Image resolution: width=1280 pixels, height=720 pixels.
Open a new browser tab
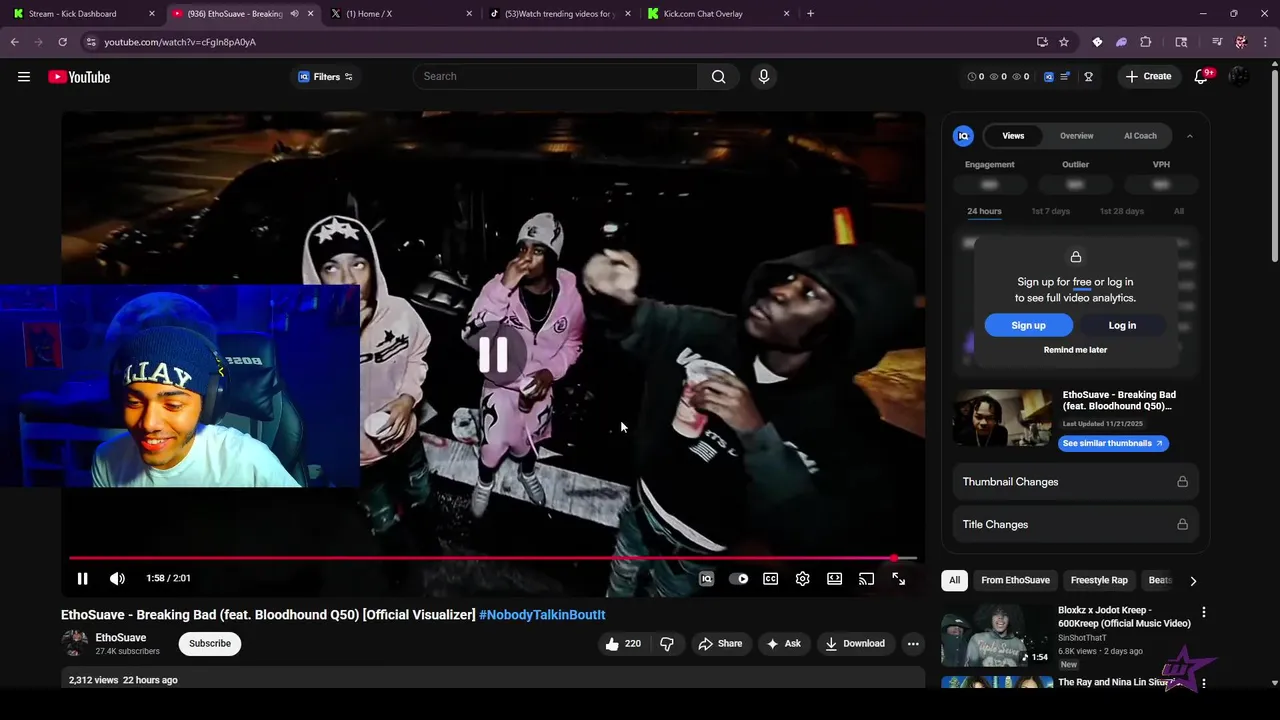810,14
